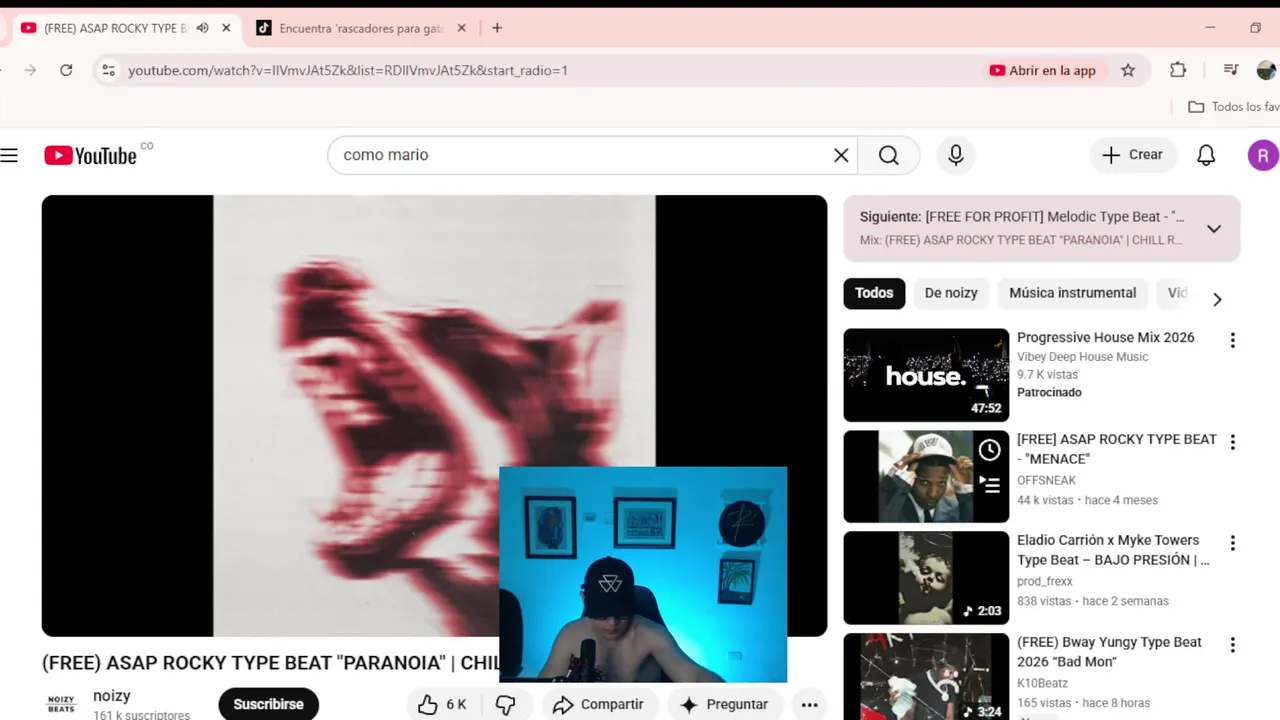Open title (FREE) Bway Yungy Type Beat
The image size is (1280, 720).
(1109, 652)
